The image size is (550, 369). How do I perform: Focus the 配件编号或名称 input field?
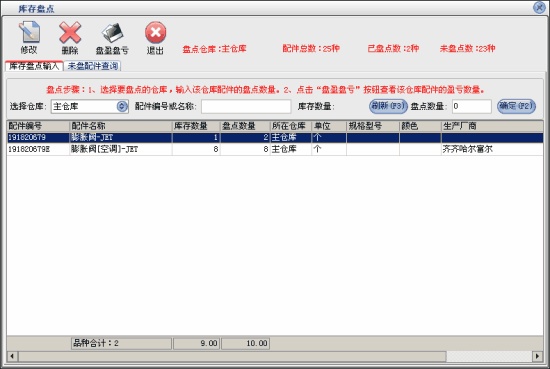[246, 106]
